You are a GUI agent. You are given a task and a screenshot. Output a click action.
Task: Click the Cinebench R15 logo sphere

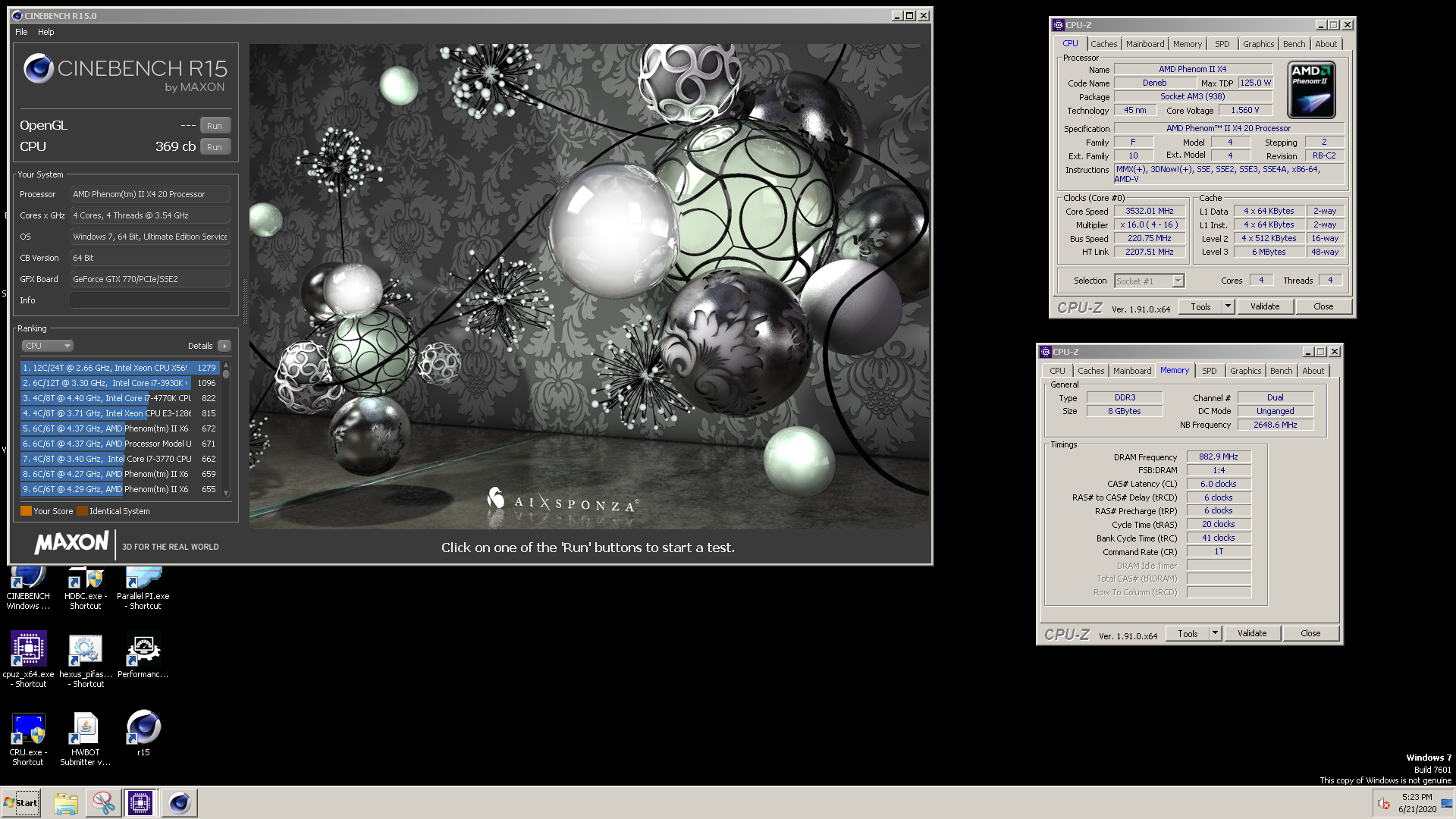(38, 68)
